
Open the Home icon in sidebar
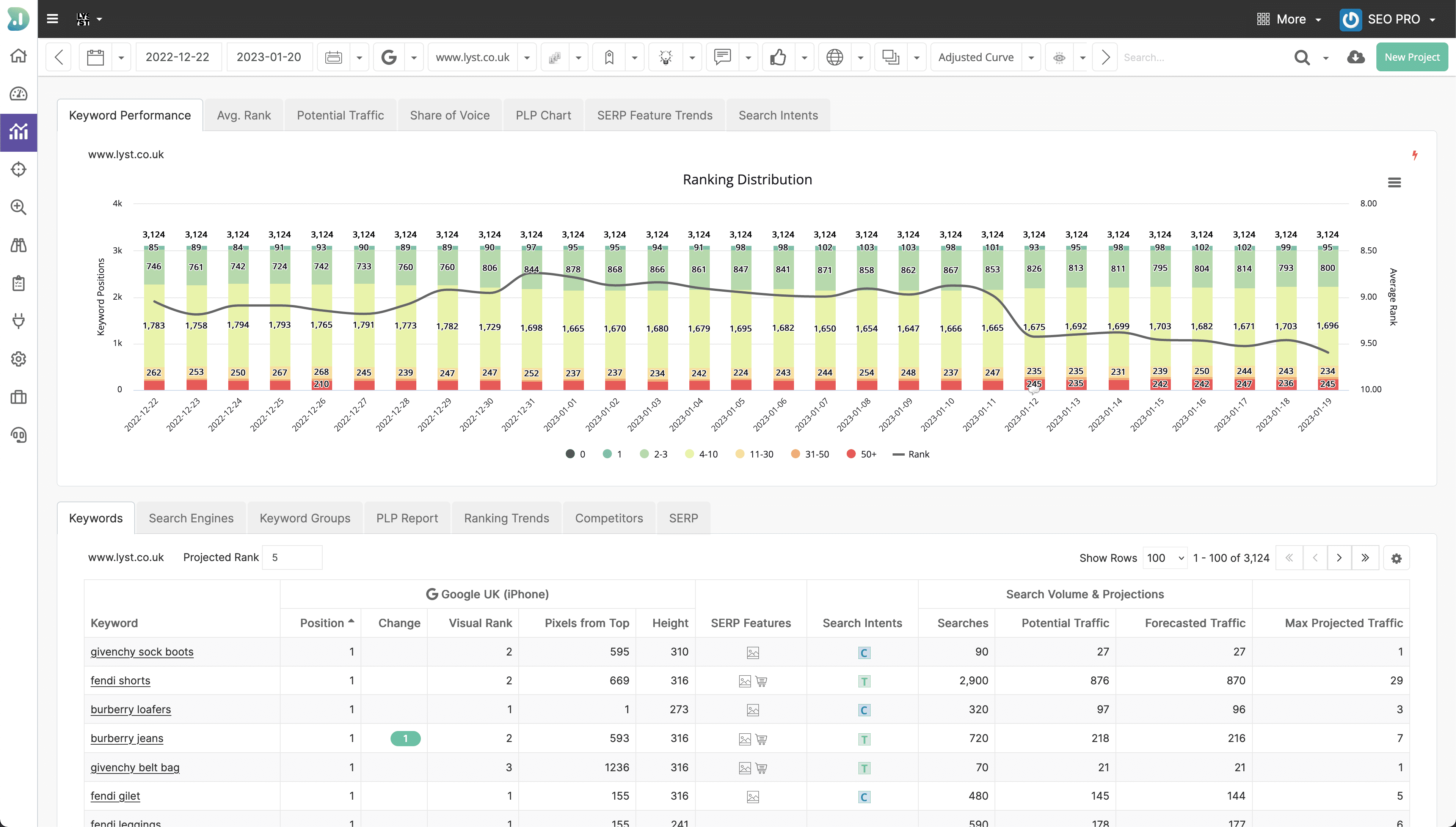[x=19, y=56]
